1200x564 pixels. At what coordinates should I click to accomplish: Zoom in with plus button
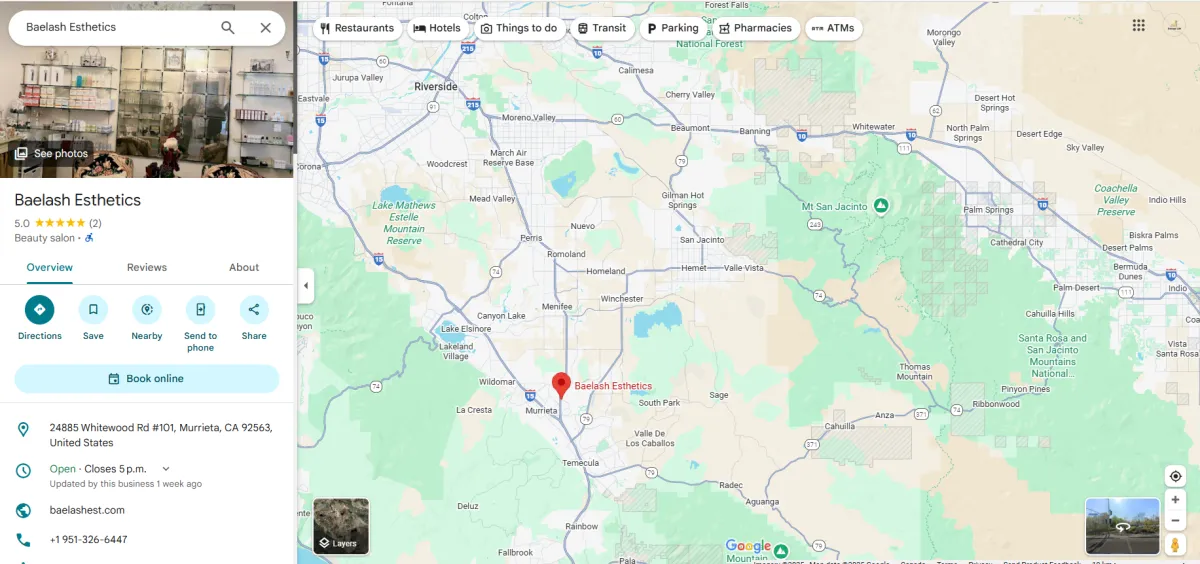pyautogui.click(x=1175, y=500)
